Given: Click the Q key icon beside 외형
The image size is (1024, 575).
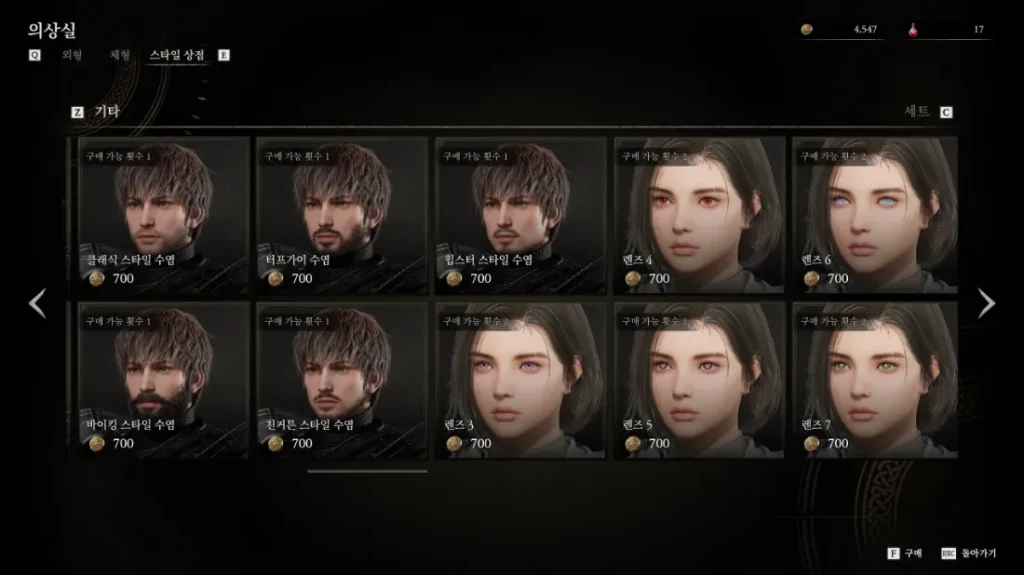Looking at the screenshot, I should 35,56.
